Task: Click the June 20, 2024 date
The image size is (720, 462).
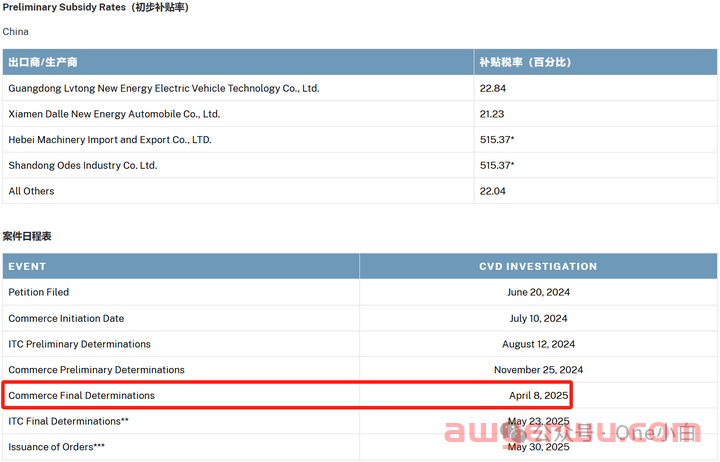Action: tap(538, 292)
